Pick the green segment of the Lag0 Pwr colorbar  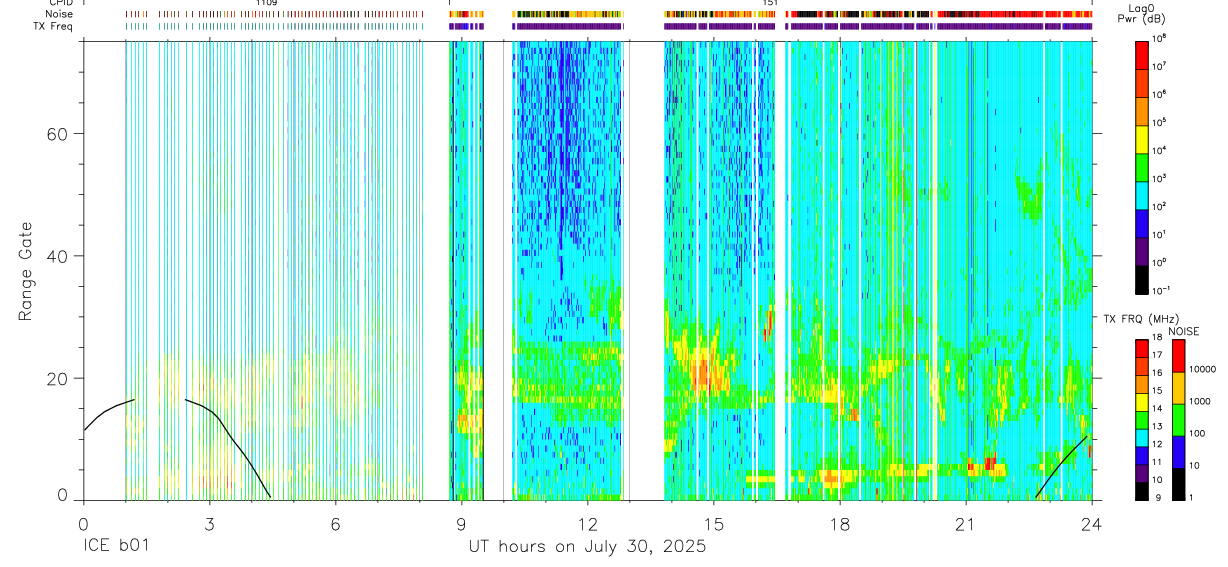click(x=1142, y=167)
